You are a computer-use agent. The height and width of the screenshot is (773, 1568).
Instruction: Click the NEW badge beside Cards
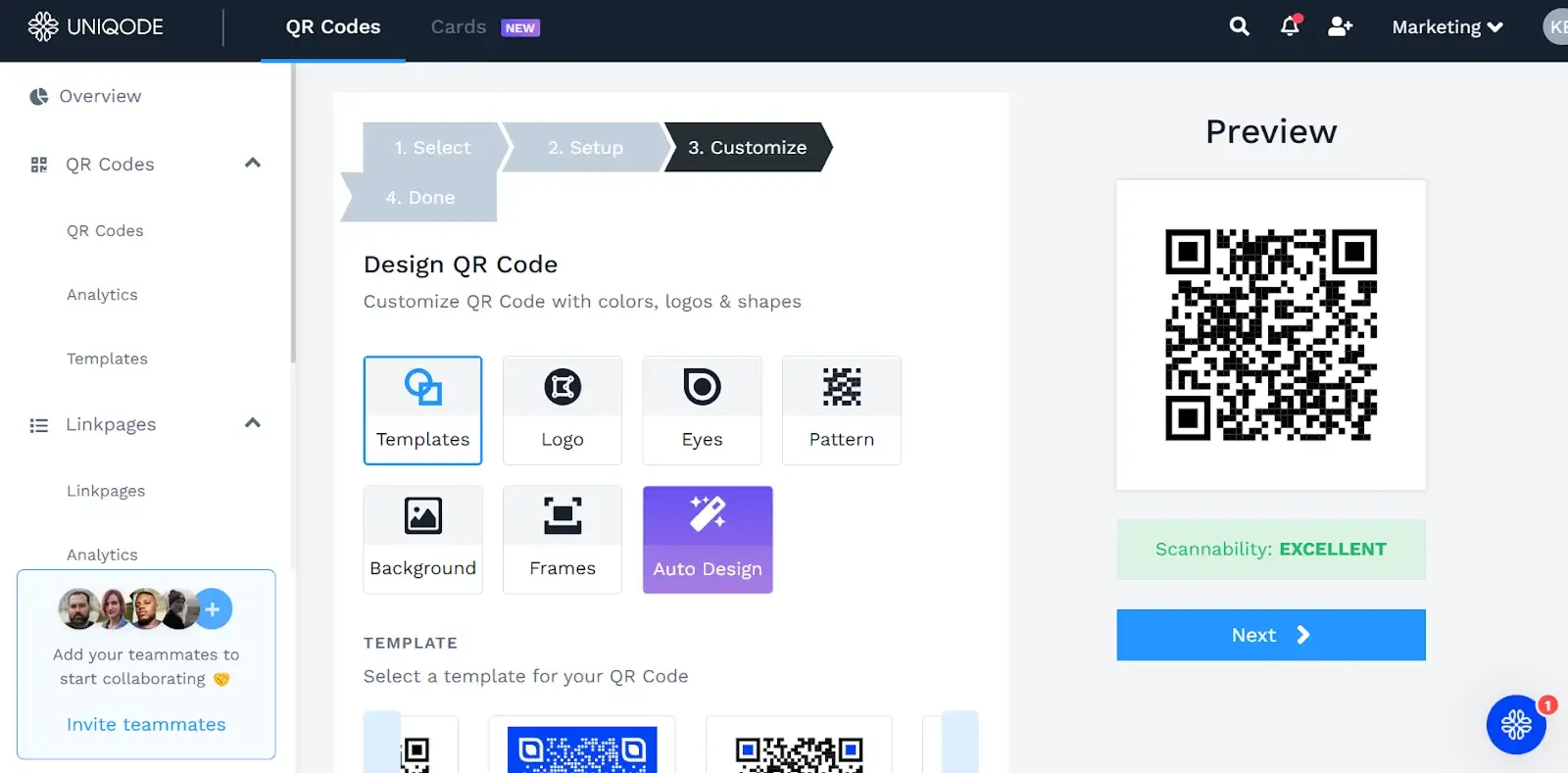(520, 28)
